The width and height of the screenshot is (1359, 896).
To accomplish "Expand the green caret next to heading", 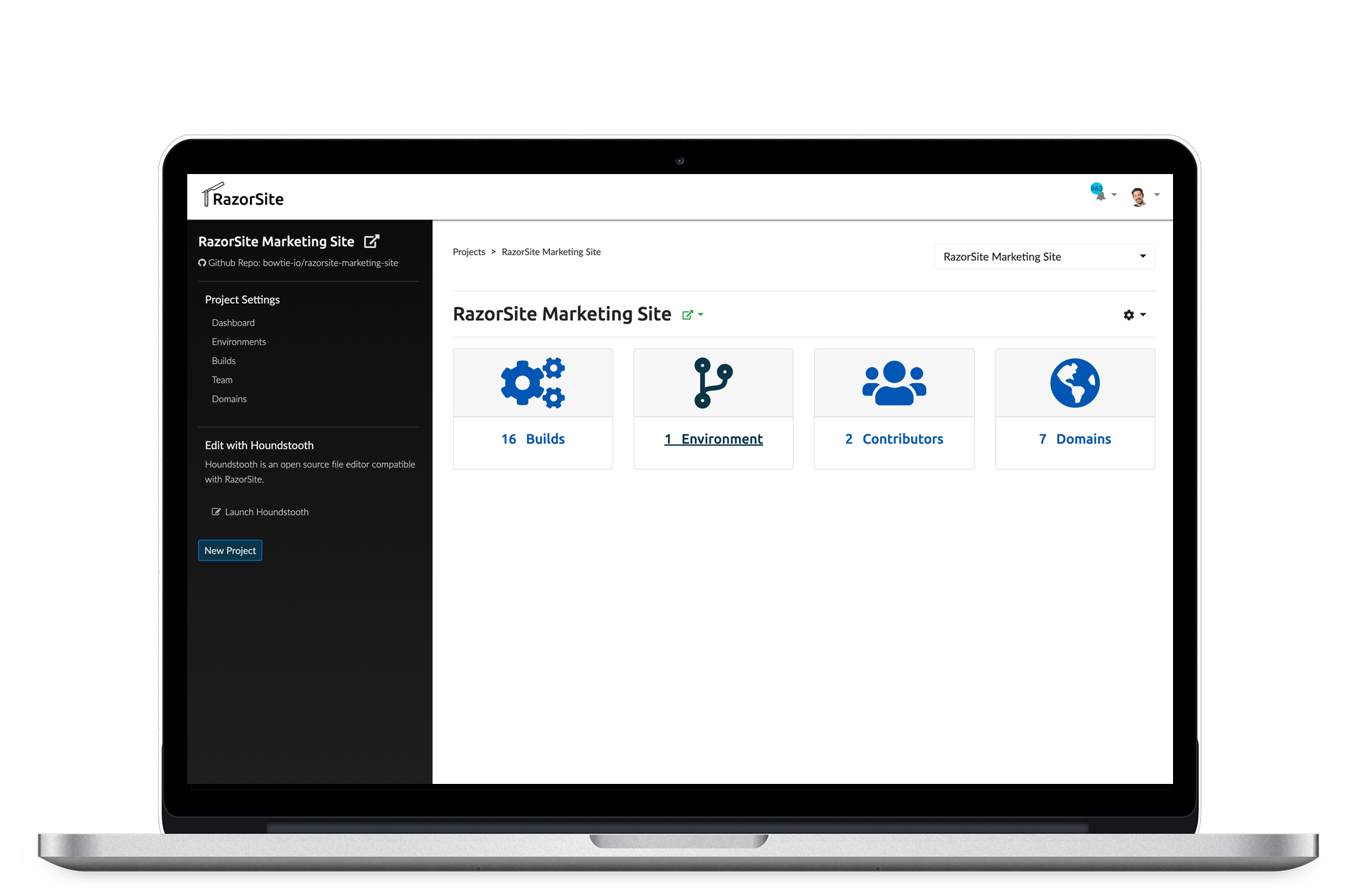I will tap(701, 315).
